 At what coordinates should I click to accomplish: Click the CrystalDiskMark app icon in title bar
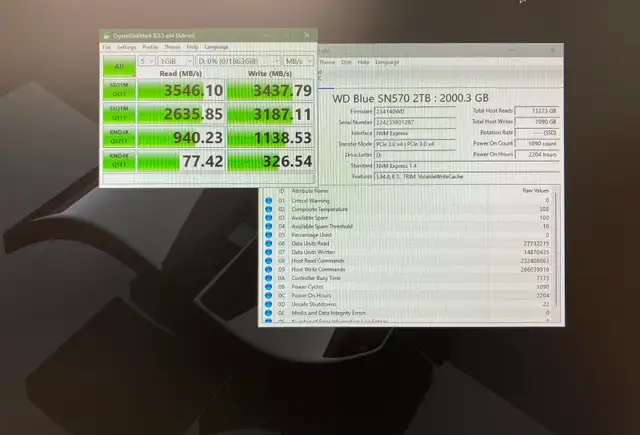pyautogui.click(x=107, y=36)
